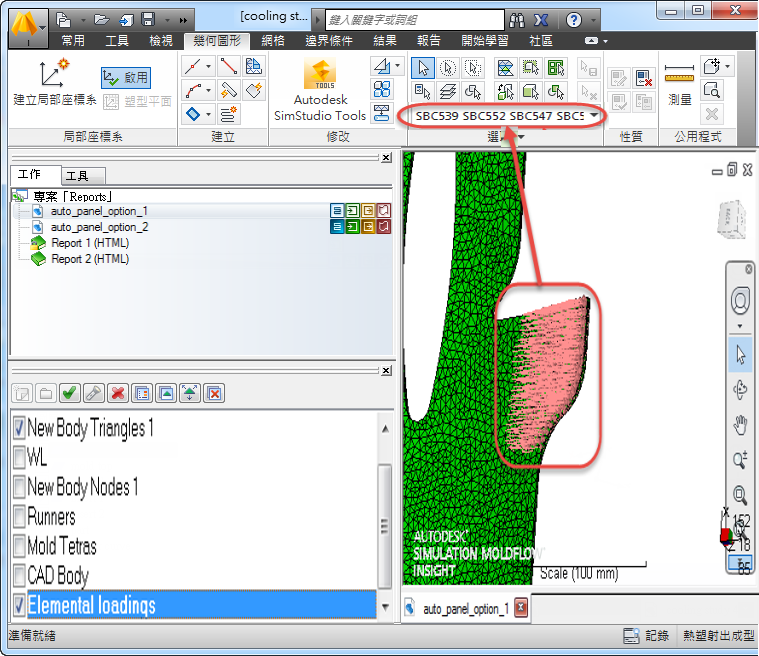Check the New Body Nodes 1 layer checkbox
The image size is (759, 656).
19,488
